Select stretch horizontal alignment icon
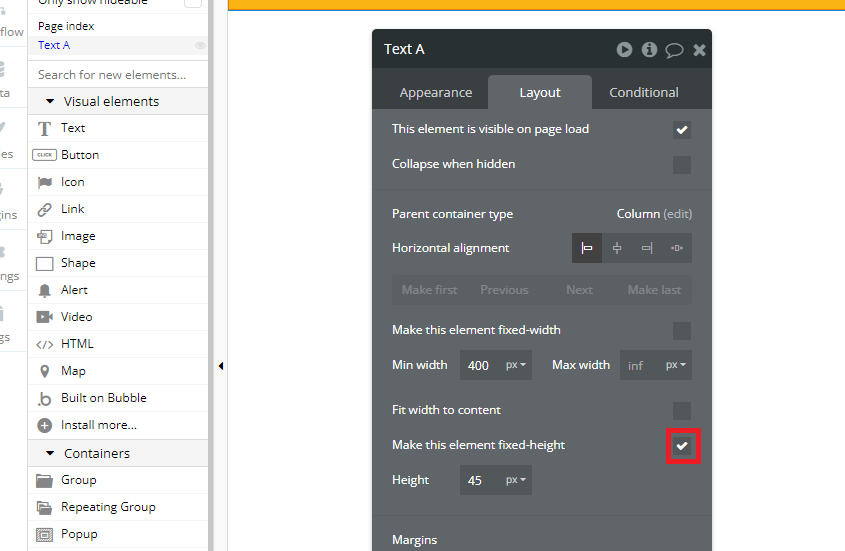Viewport: 845px width, 551px height. pyautogui.click(x=677, y=248)
